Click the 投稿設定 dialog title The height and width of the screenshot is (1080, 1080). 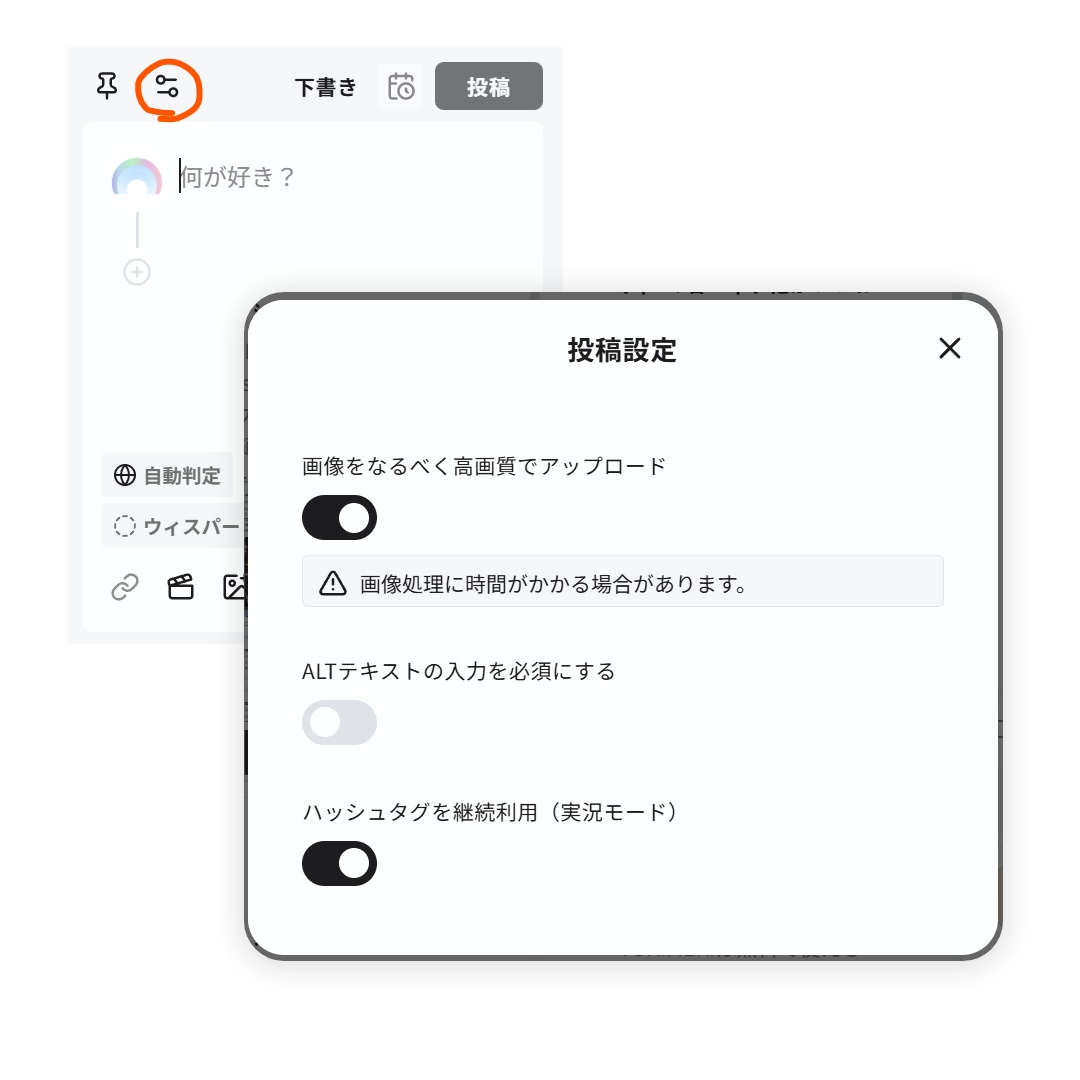622,350
